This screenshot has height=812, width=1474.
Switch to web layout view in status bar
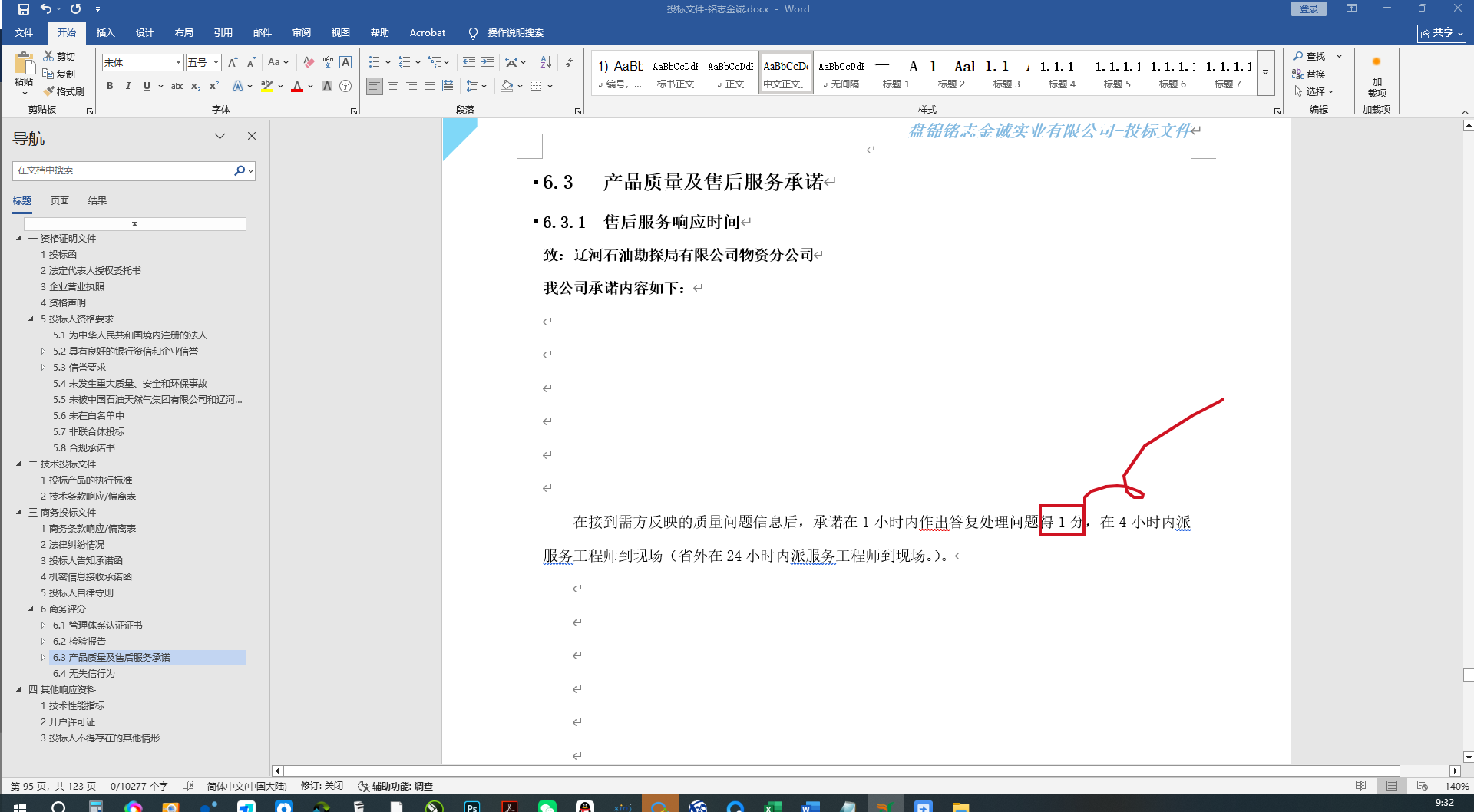pos(1423,786)
